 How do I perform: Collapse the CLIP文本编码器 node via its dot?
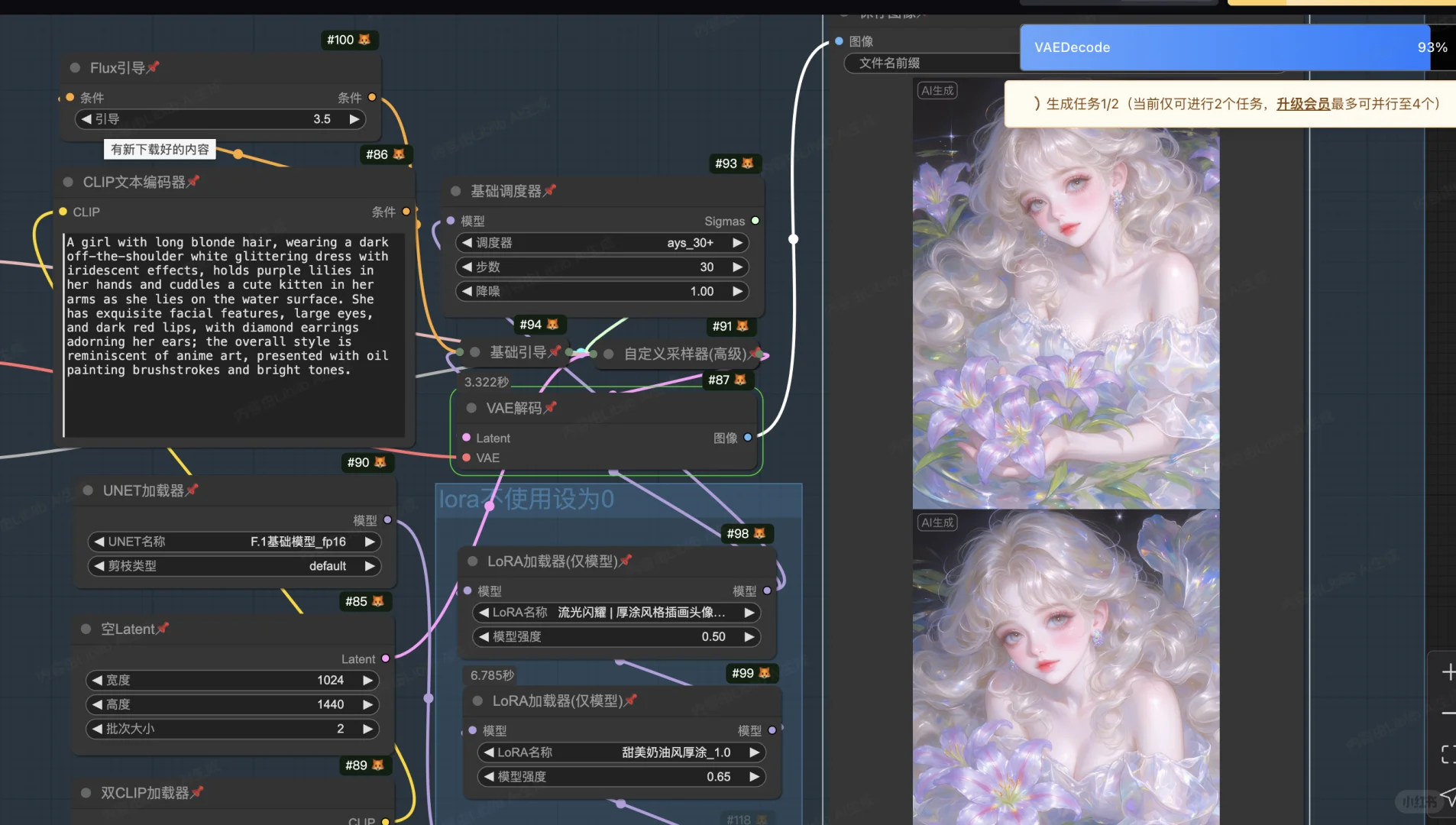tap(68, 182)
